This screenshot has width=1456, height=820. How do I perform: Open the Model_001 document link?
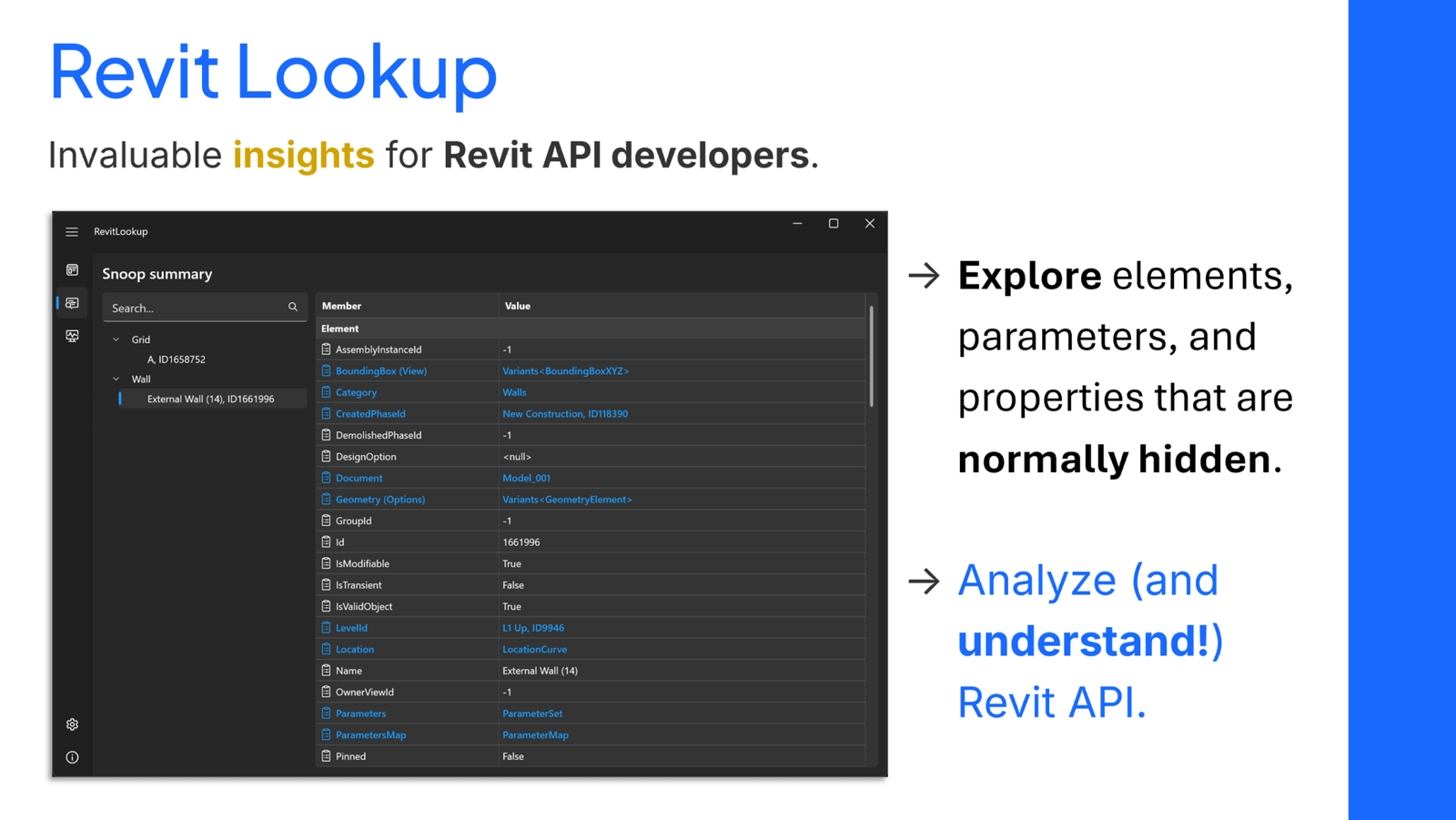tap(527, 477)
